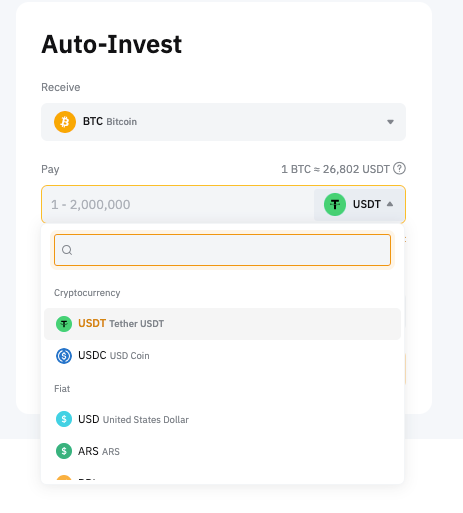Screen dimensions: 463x513
Task: Select the USDT Tether USDT option
Action: tap(222, 324)
